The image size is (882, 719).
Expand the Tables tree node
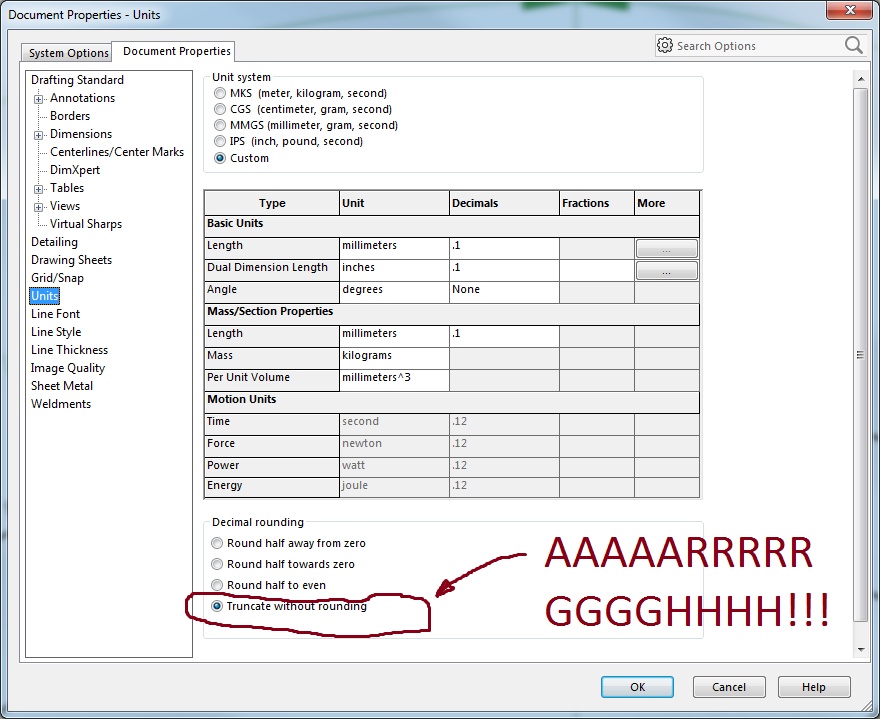38,189
